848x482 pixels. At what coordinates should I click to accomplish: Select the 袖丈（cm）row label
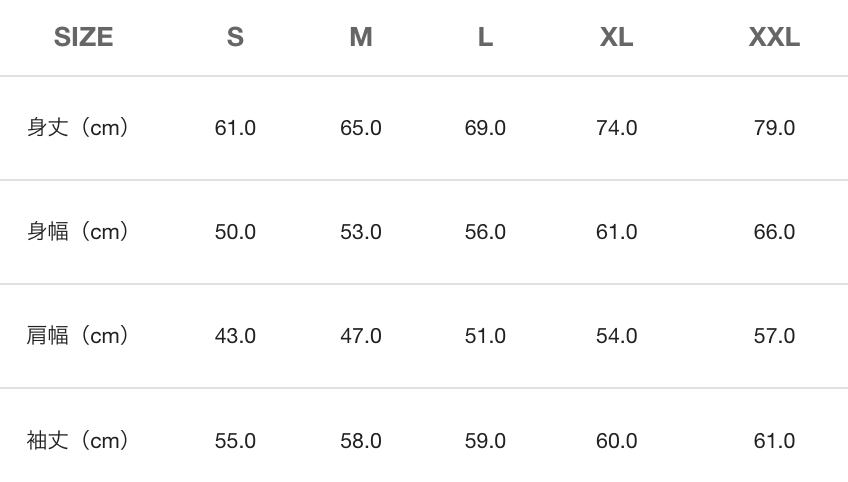(78, 441)
